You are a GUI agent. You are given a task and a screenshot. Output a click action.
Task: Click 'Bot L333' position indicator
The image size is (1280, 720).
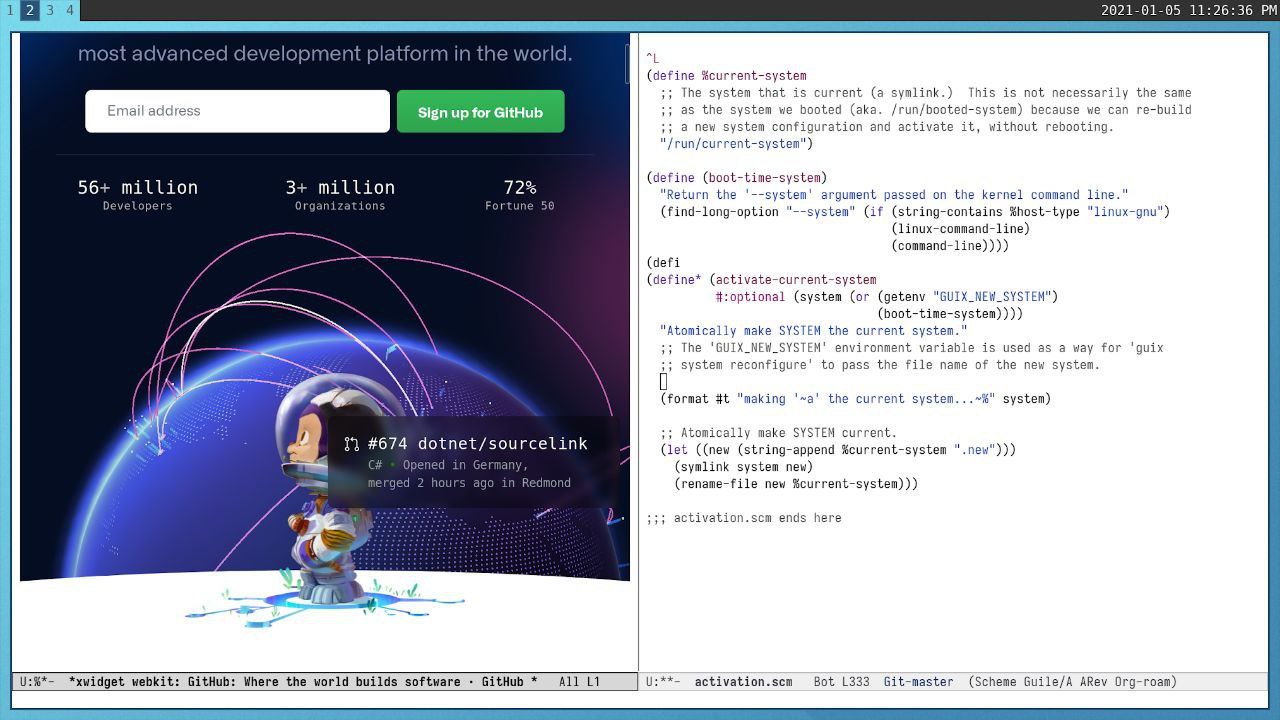tap(841, 682)
